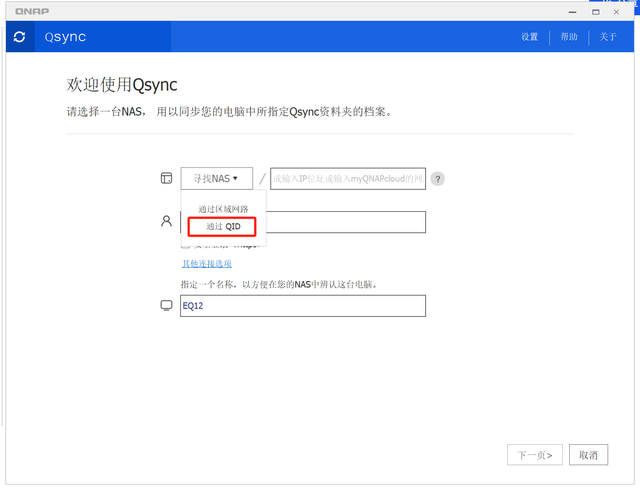Open the 帮助 help menu
This screenshot has height=491, width=640.
pos(569,37)
